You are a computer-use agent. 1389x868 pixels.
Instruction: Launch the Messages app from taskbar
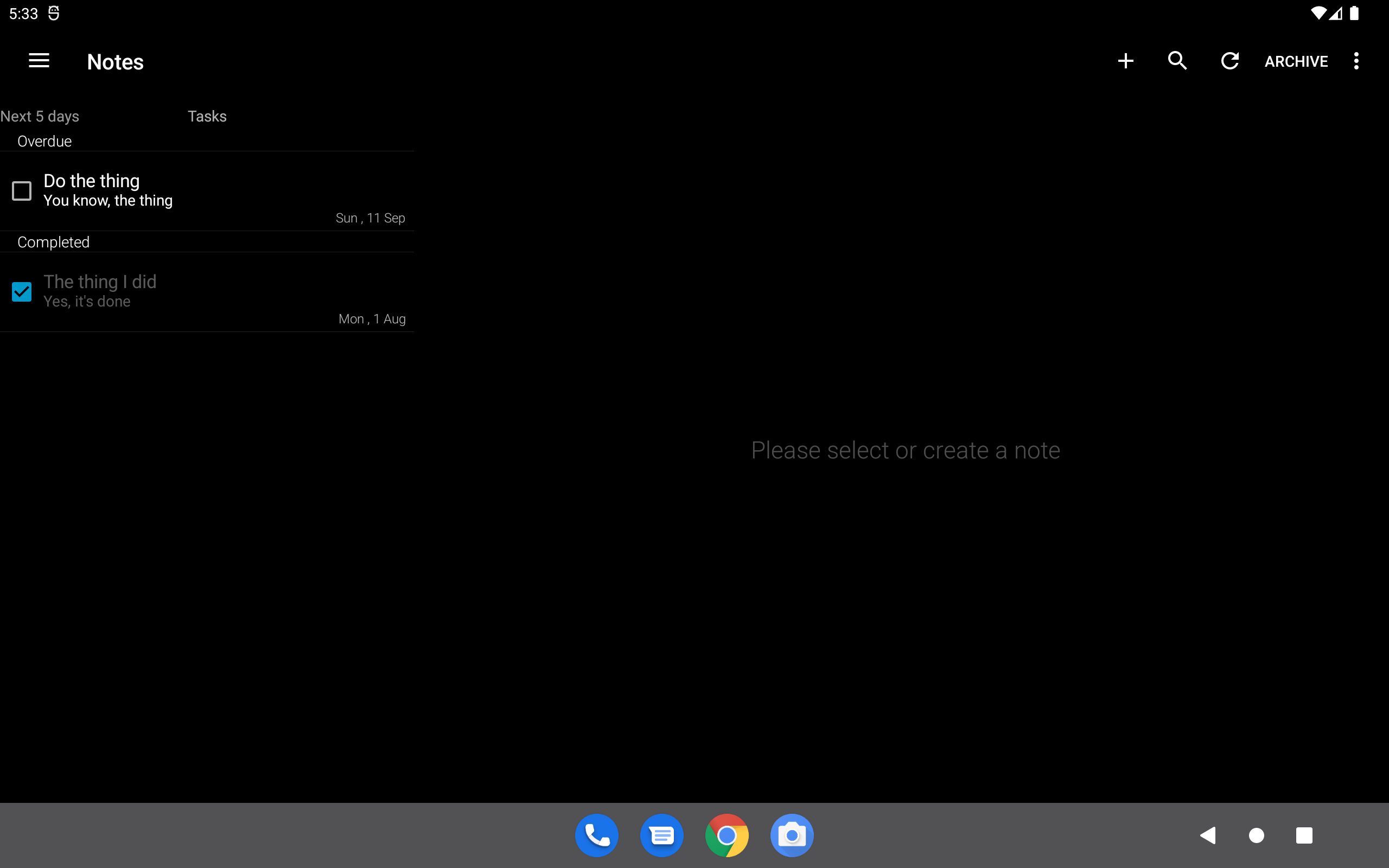tap(661, 835)
